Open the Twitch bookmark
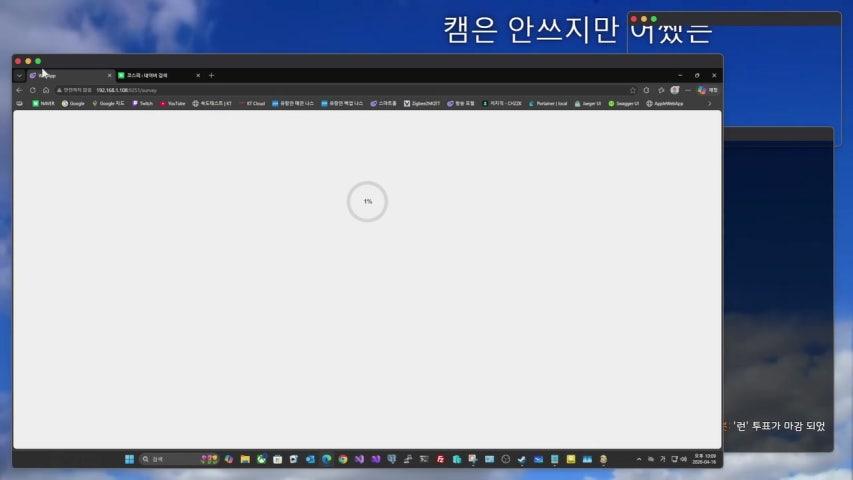853x480 pixels. 143,103
